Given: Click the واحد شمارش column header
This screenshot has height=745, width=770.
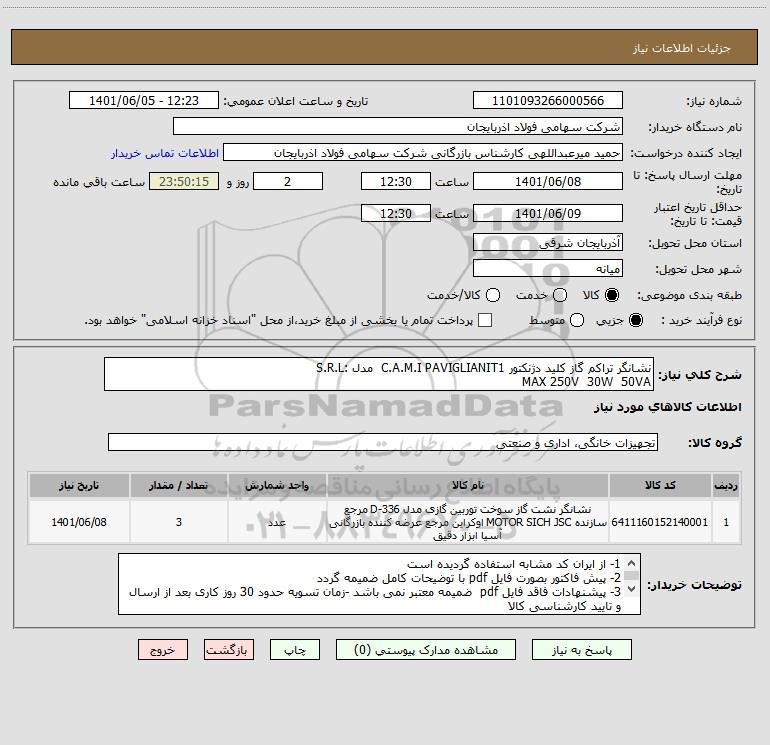Looking at the screenshot, I should [277, 486].
